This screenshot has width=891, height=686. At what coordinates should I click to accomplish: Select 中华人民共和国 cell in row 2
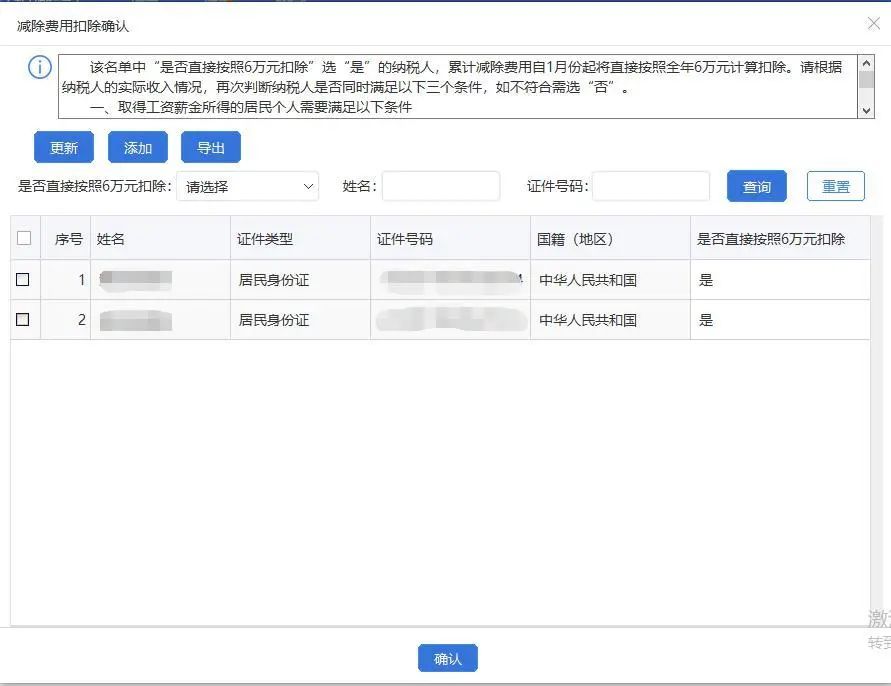610,320
